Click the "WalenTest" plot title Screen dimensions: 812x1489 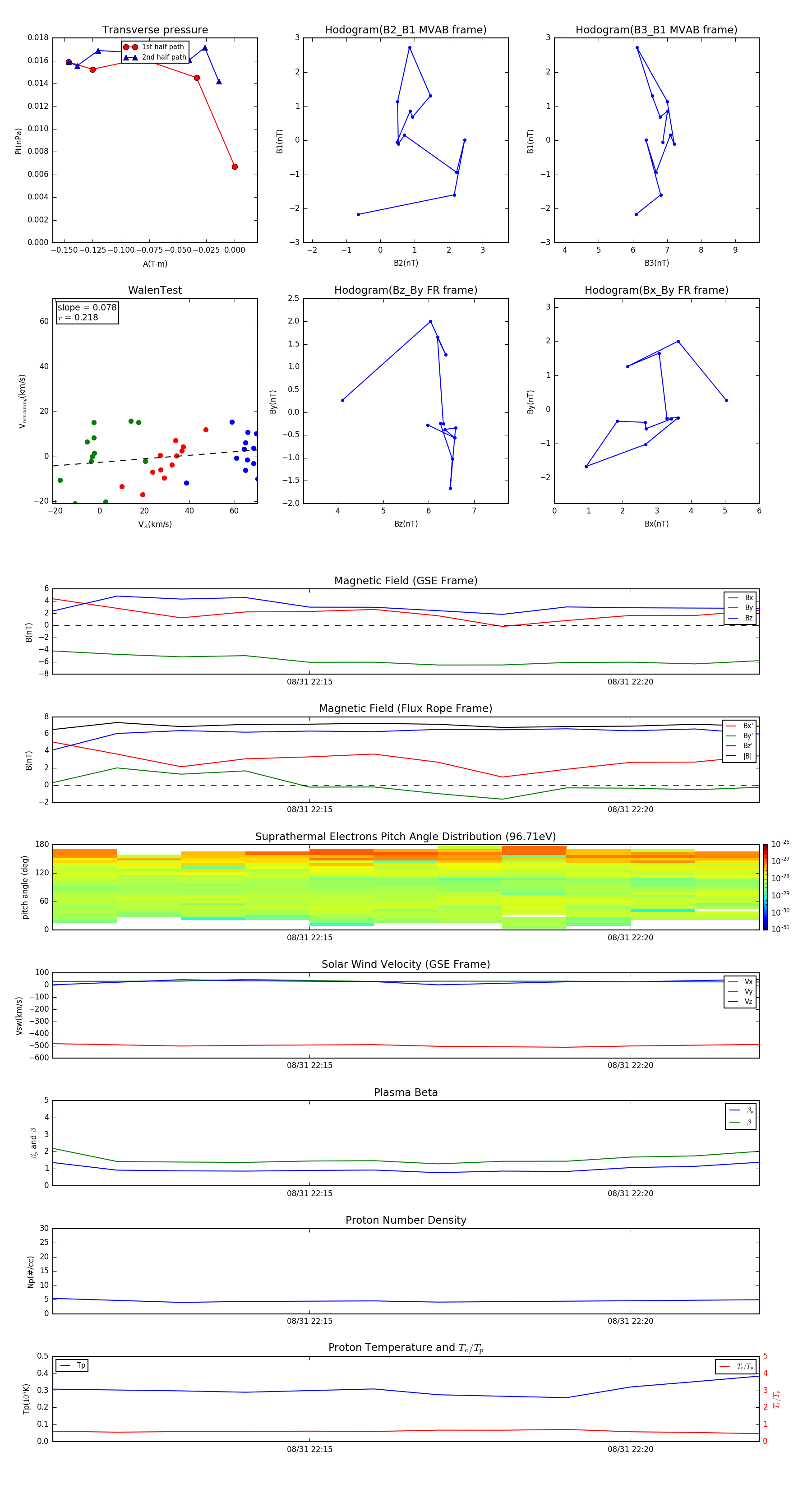coord(155,290)
